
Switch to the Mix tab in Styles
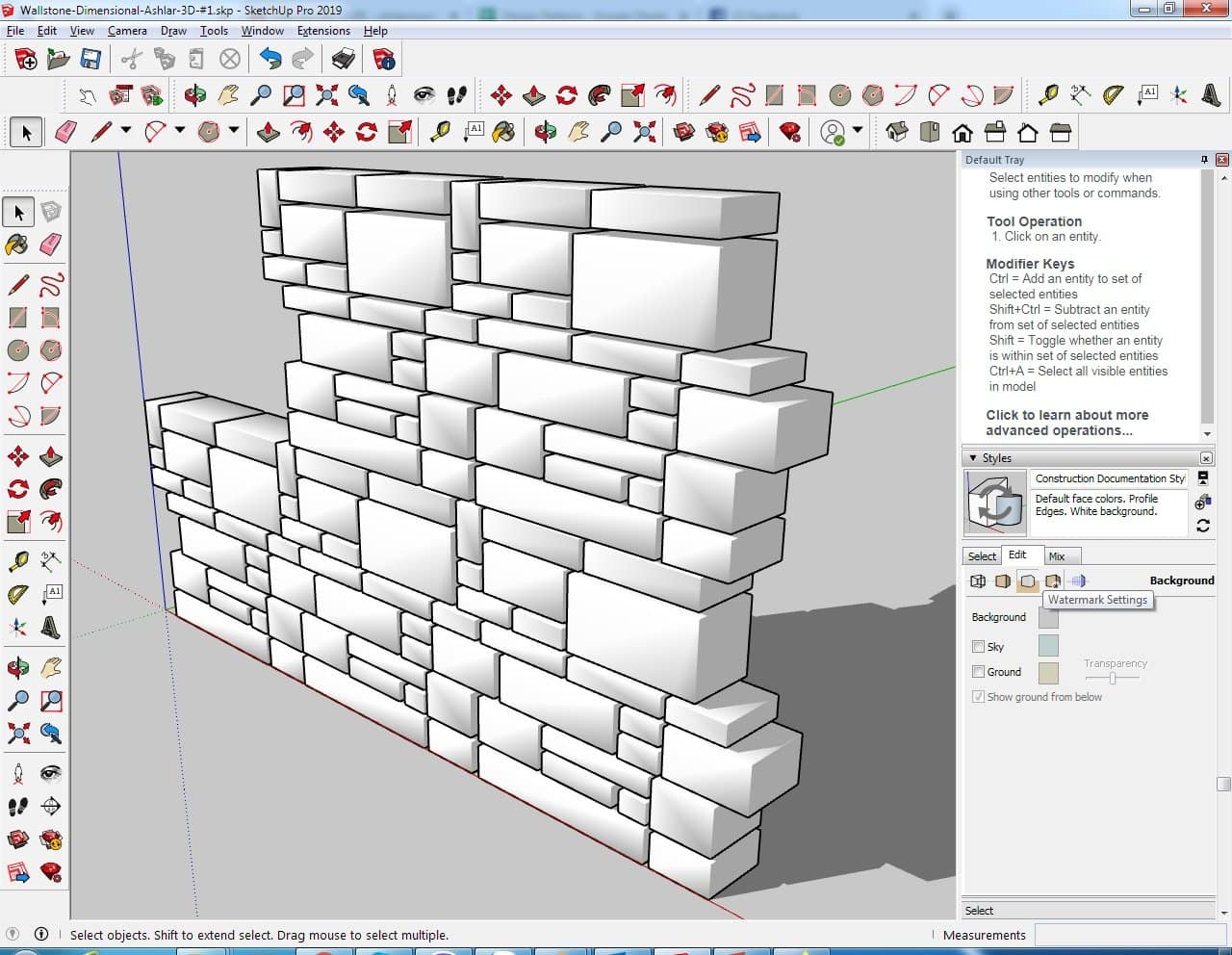(1057, 556)
